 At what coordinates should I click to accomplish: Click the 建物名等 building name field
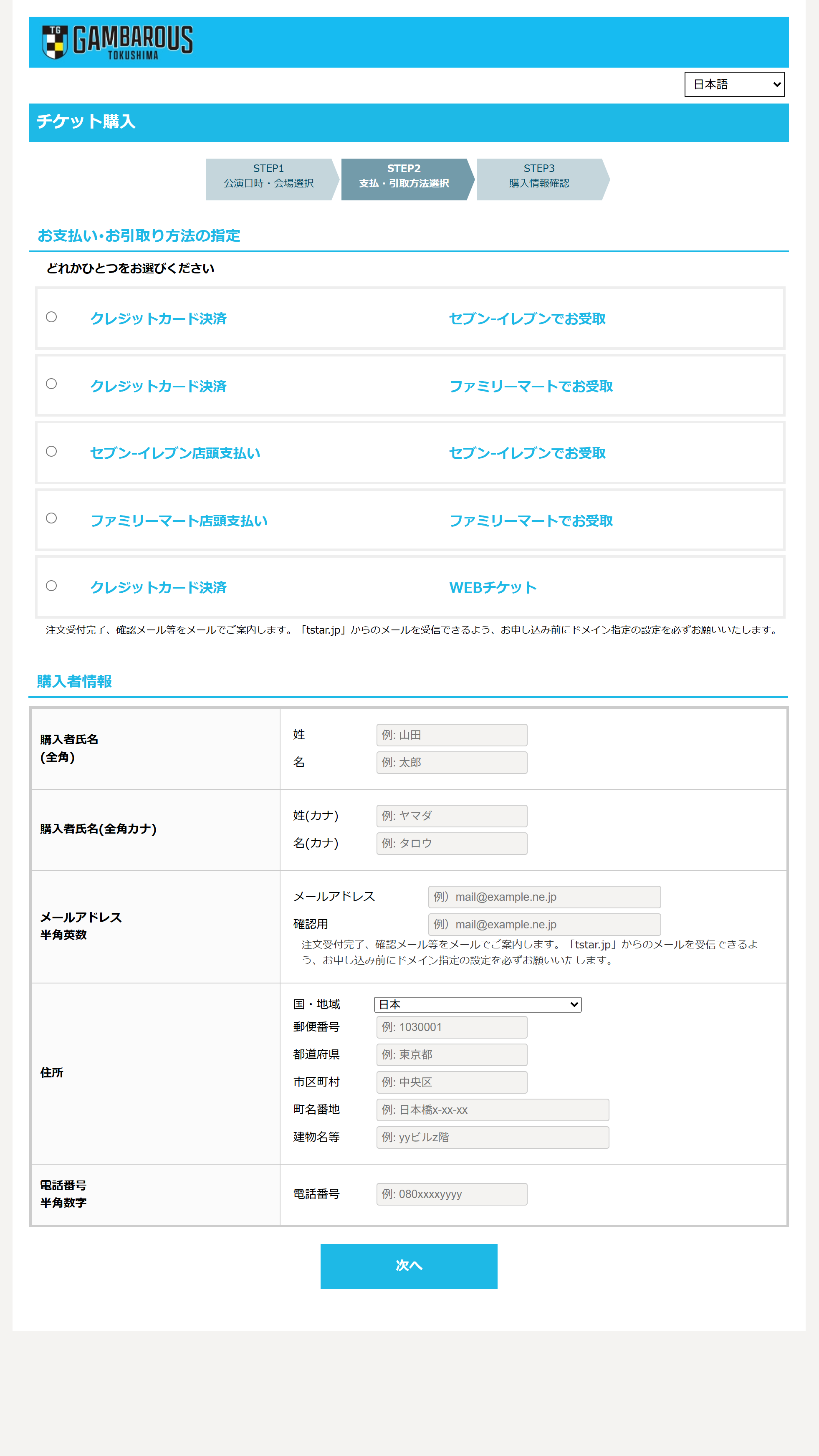492,1137
